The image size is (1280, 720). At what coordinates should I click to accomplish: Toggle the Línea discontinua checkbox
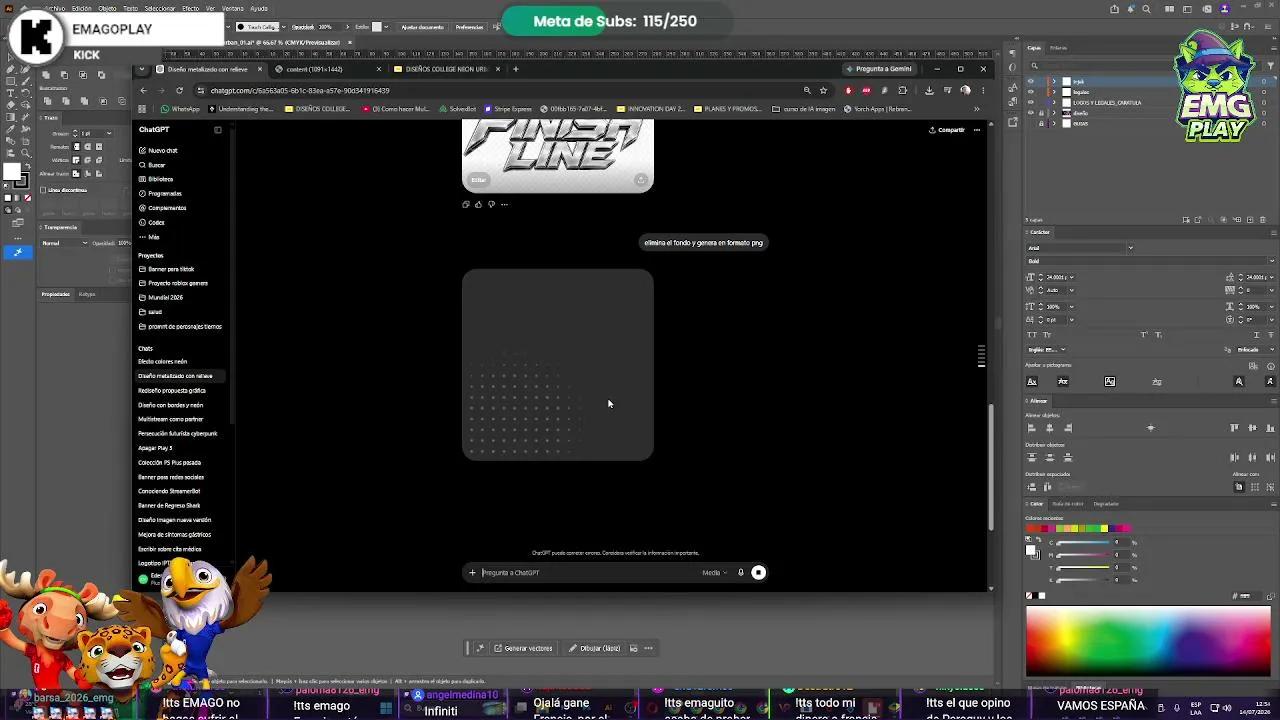pos(43,190)
